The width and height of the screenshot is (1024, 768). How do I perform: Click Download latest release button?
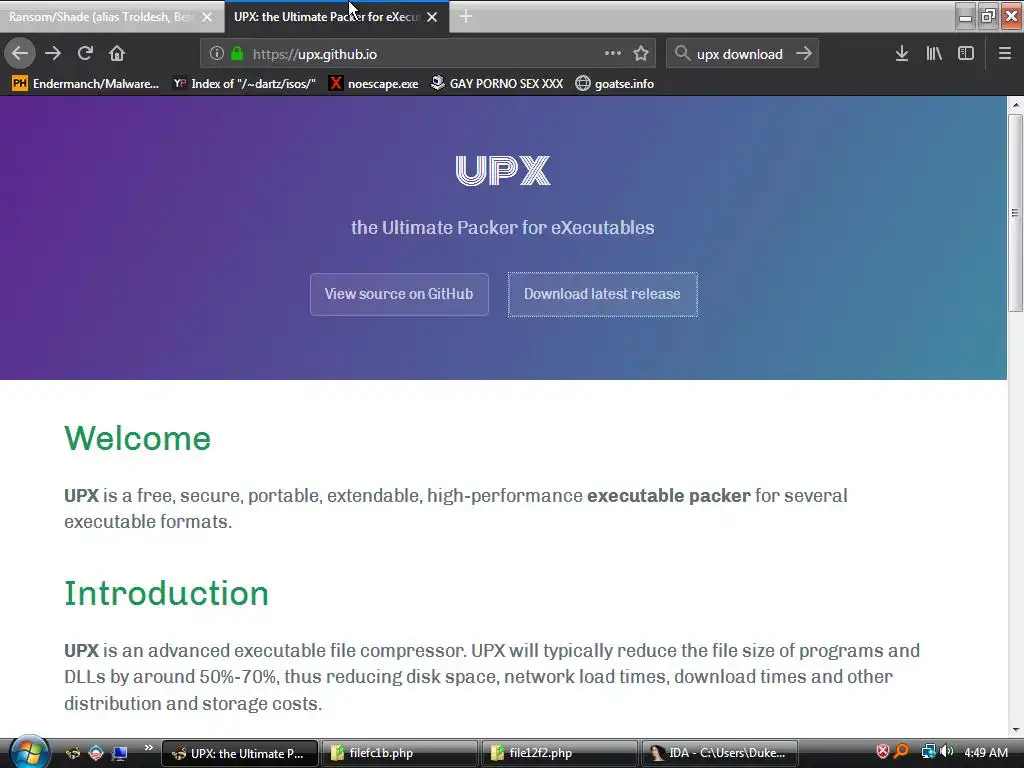click(602, 295)
